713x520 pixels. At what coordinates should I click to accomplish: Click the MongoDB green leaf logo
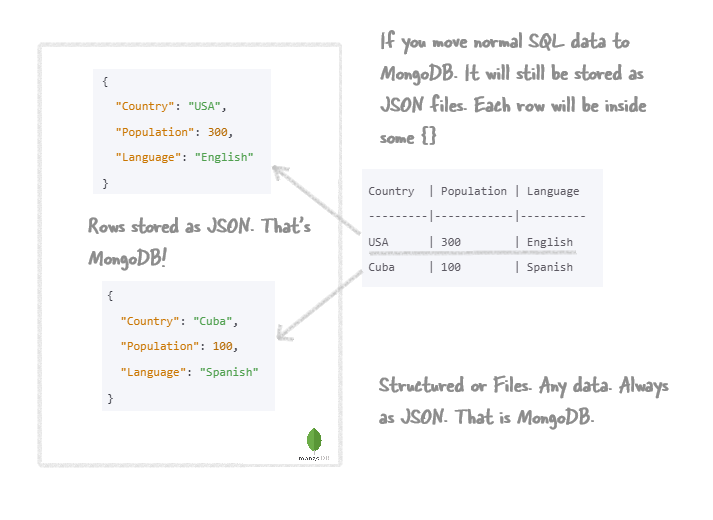pyautogui.click(x=314, y=440)
